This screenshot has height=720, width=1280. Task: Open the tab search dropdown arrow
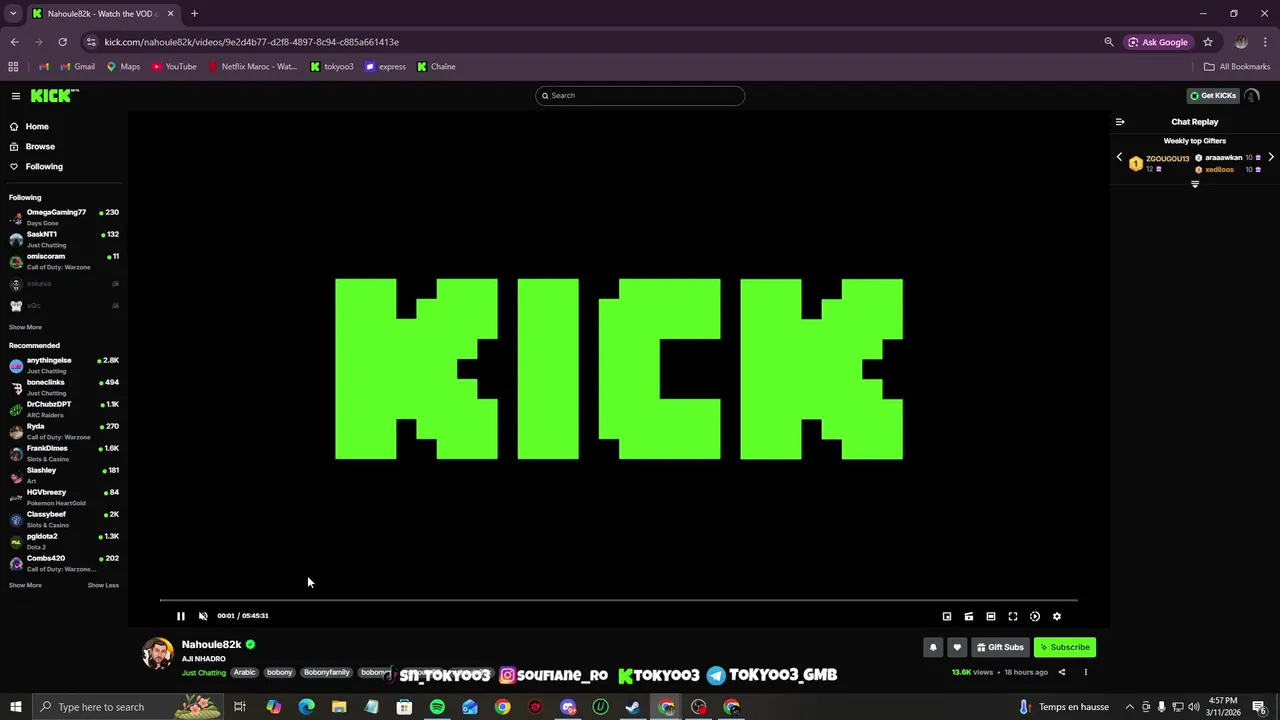point(13,14)
